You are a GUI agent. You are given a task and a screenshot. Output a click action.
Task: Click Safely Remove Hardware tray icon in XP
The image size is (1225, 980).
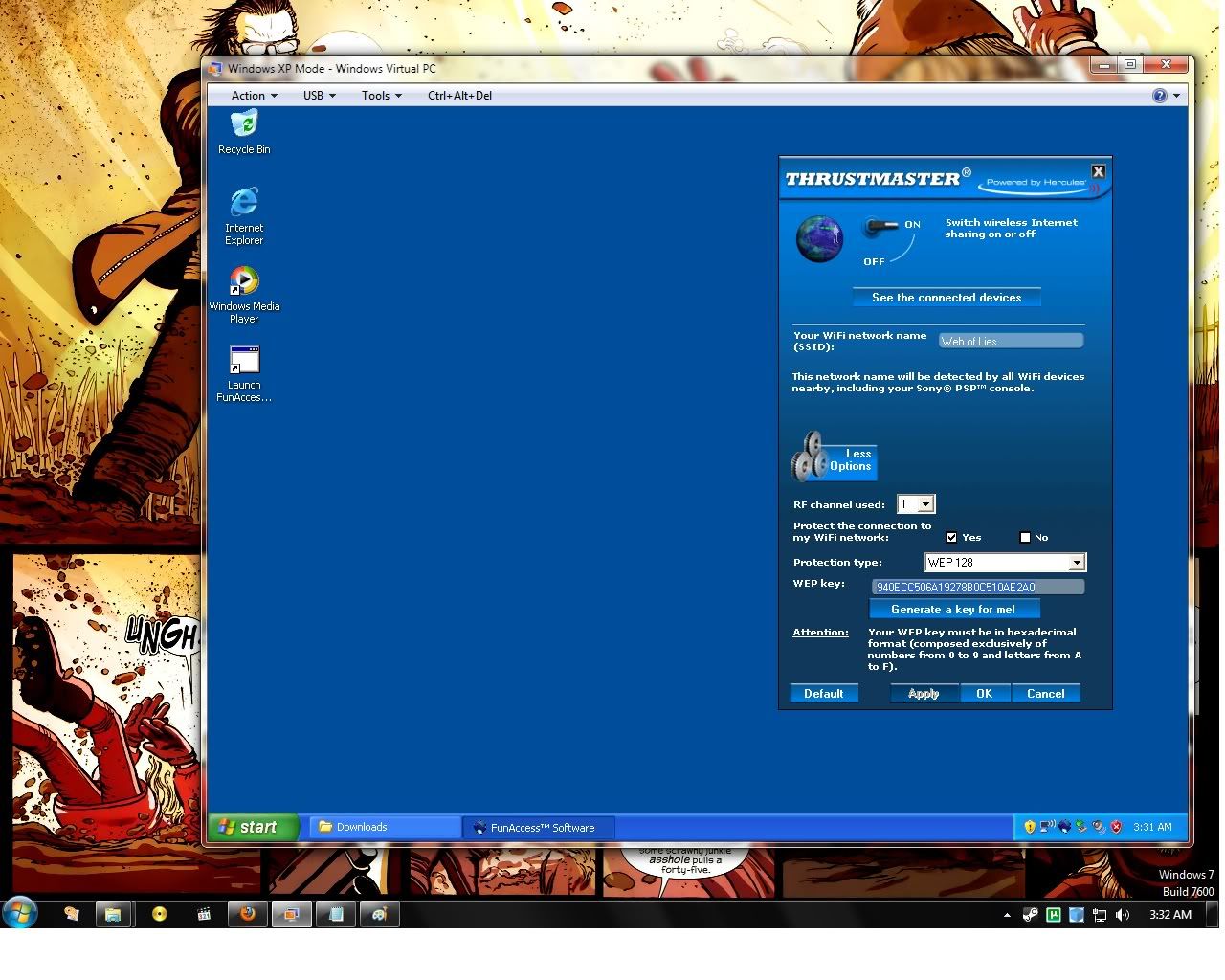[x=1081, y=827]
